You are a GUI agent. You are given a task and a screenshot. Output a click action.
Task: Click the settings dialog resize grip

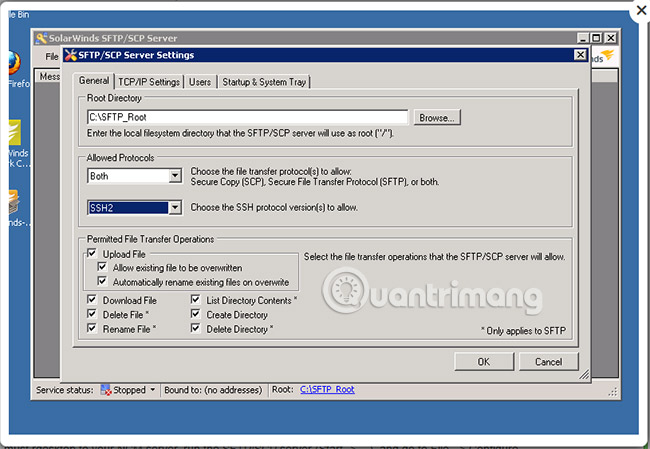[x=584, y=374]
